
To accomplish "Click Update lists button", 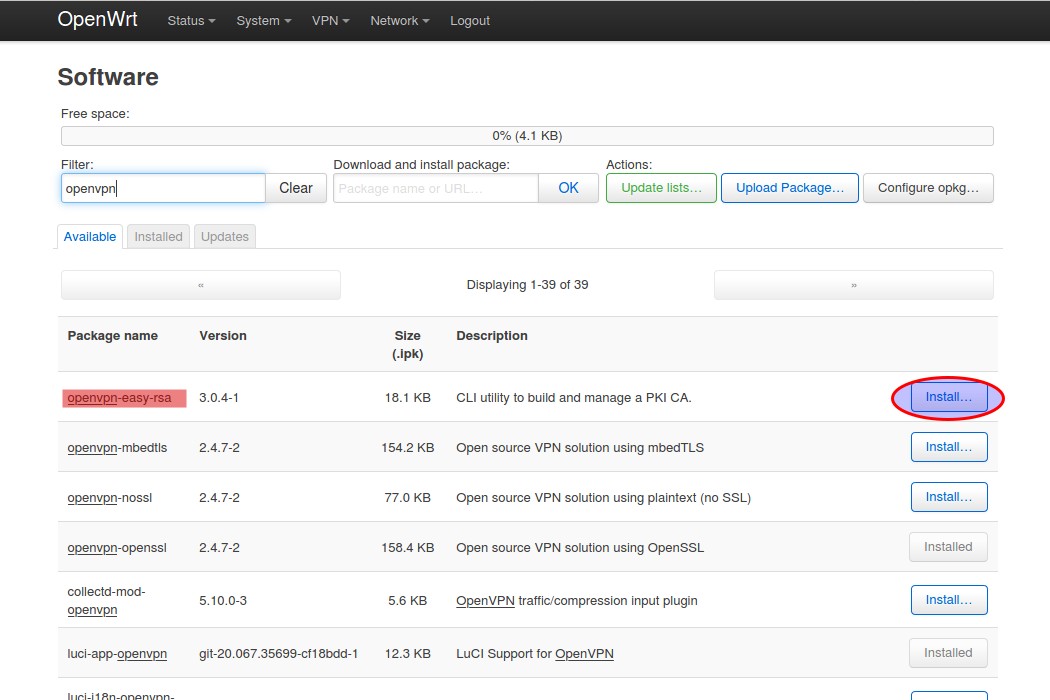I will 661,188.
